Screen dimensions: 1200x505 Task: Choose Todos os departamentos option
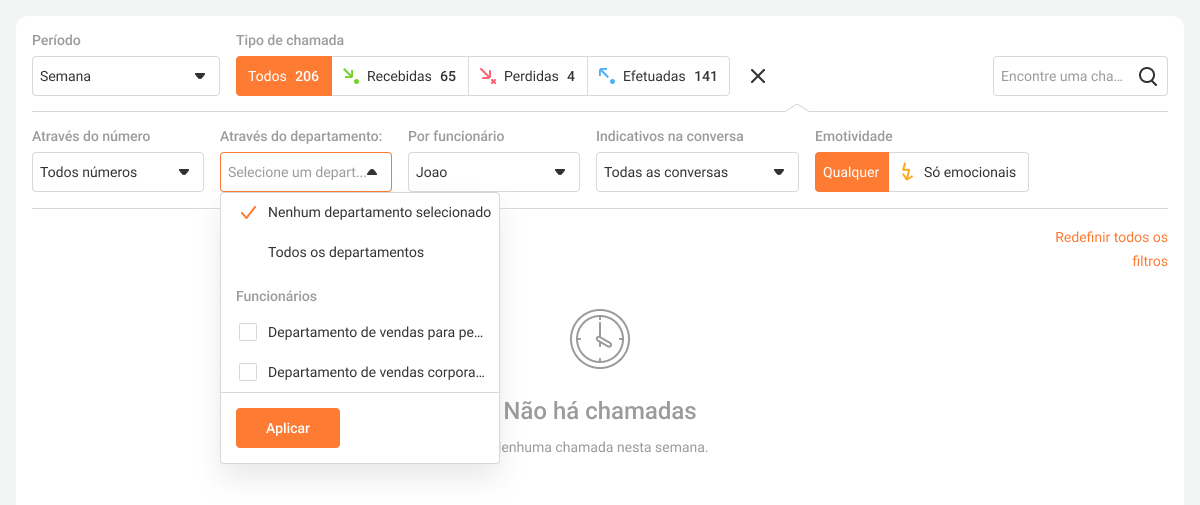coord(346,252)
